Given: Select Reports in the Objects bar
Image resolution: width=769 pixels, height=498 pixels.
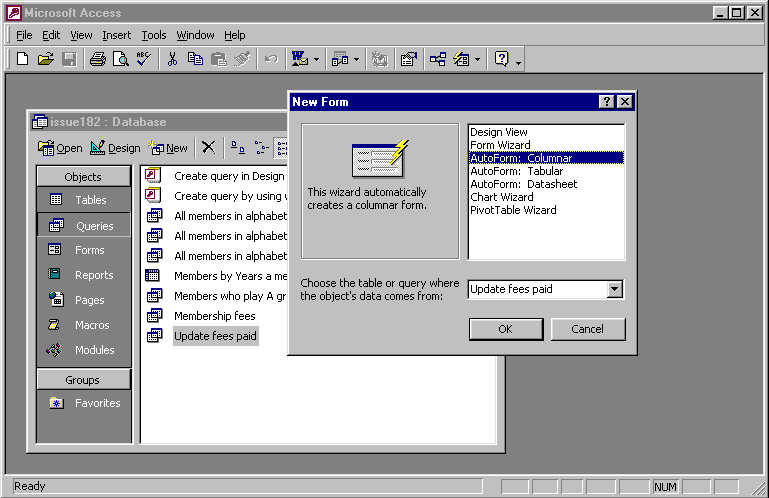Looking at the screenshot, I should click(83, 275).
